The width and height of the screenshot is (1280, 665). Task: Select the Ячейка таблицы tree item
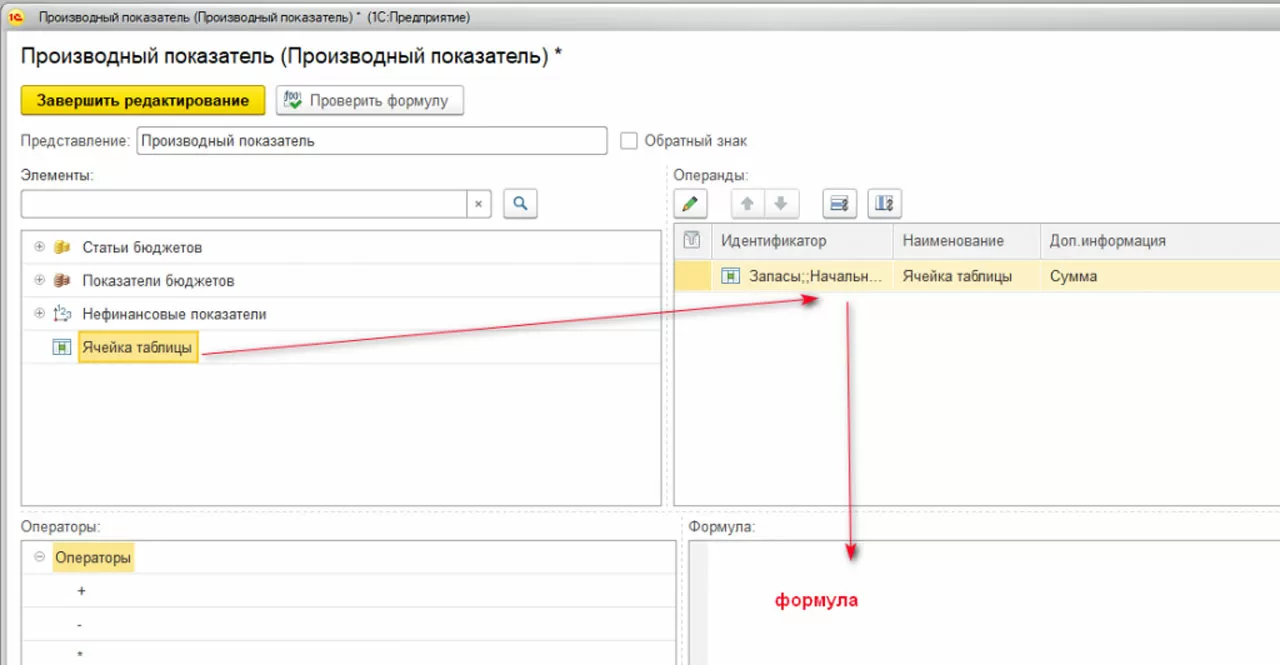[138, 347]
